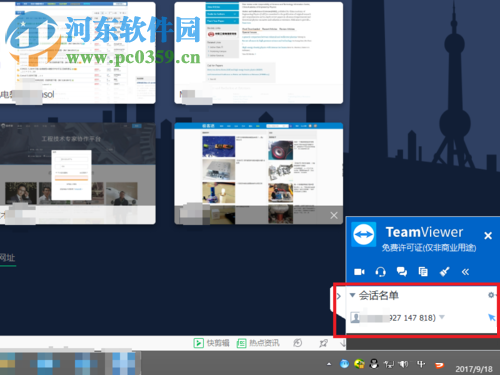The width and height of the screenshot is (500, 375).
Task: Click the green-yellow security tray icon
Action: click(359, 364)
